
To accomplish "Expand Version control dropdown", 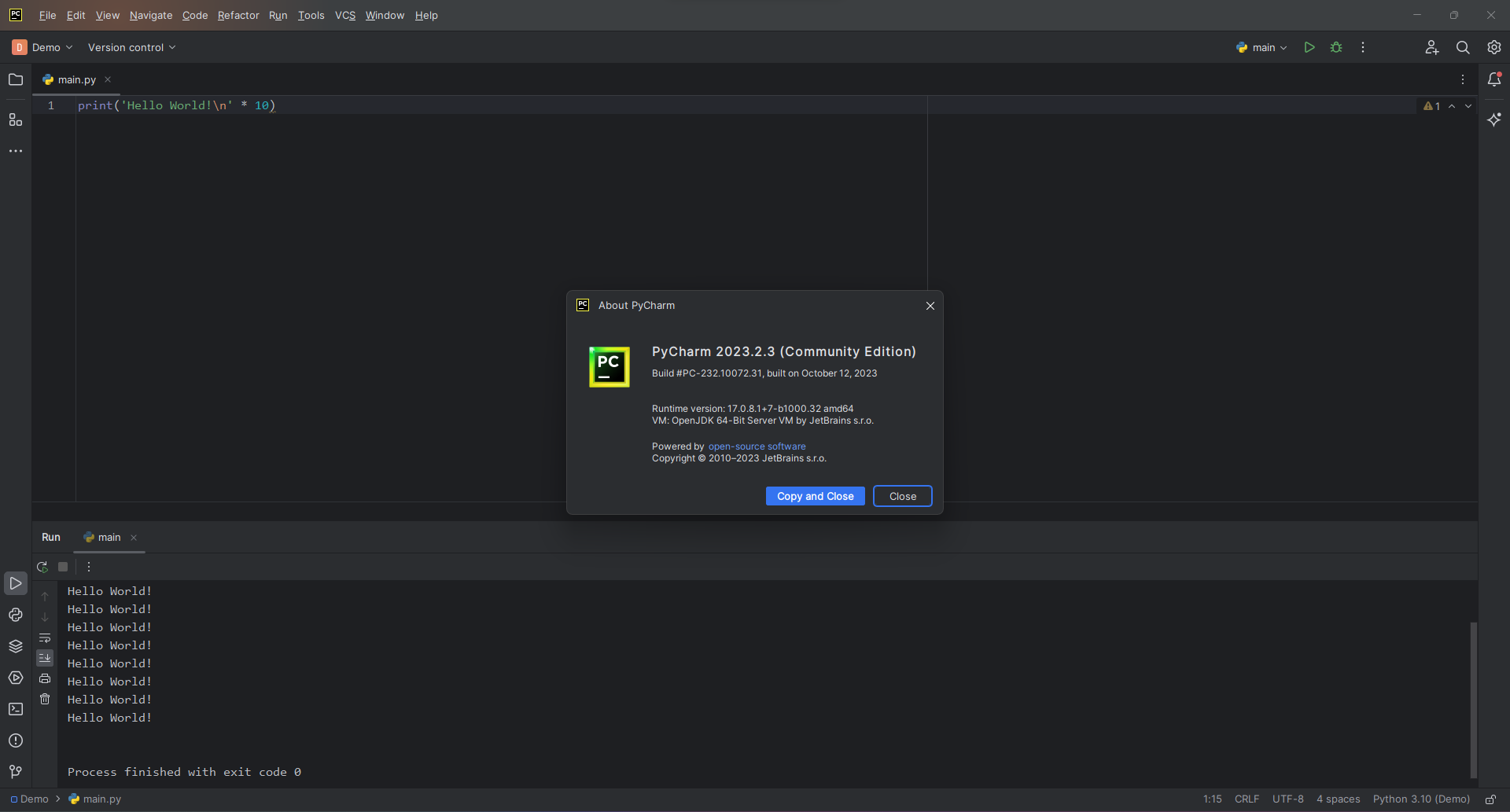I will tap(131, 47).
